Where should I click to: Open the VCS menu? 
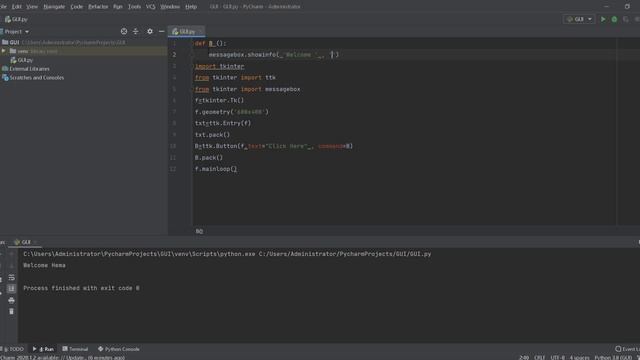[x=150, y=7]
